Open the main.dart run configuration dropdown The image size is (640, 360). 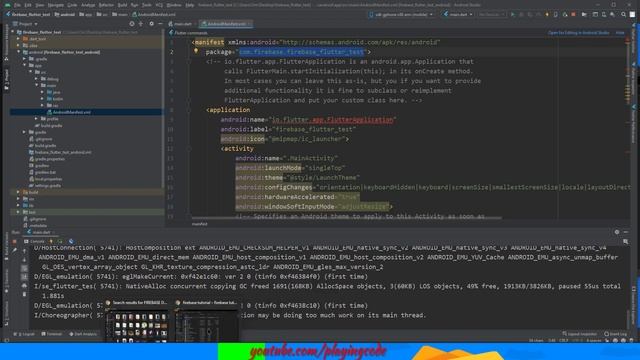pyautogui.click(x=458, y=14)
